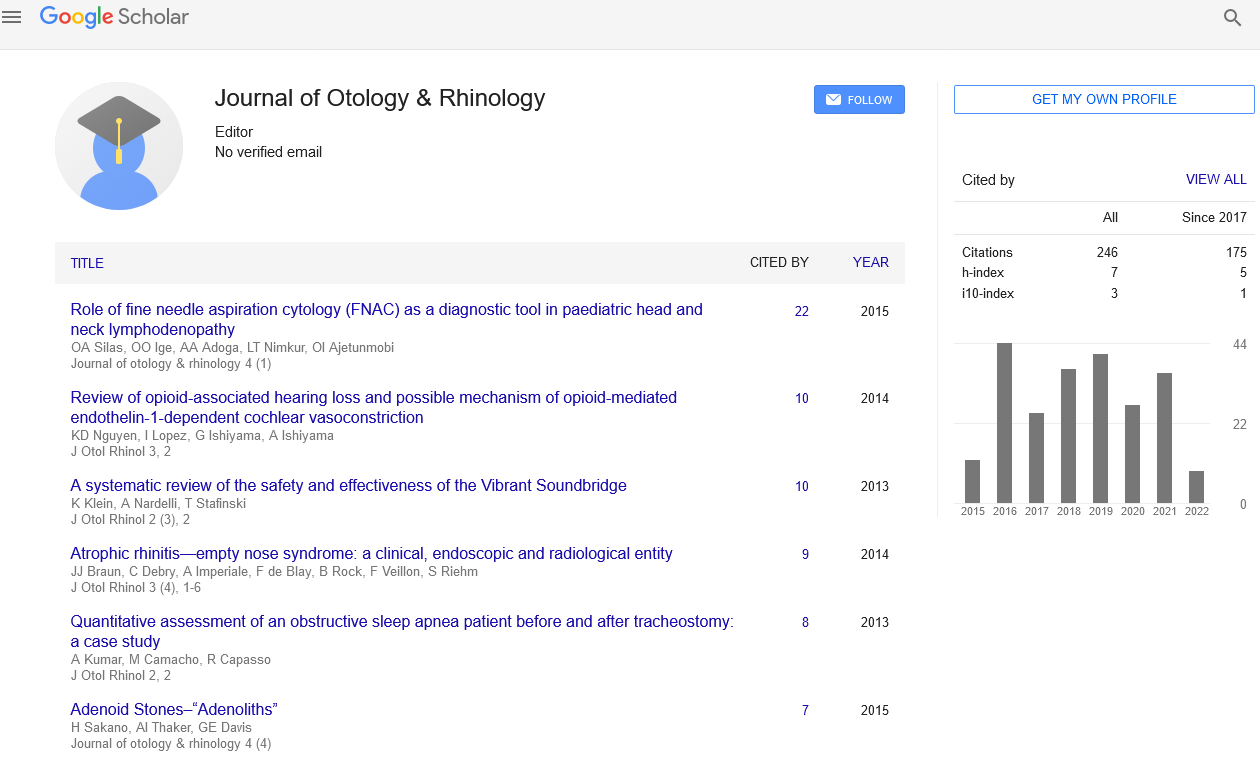
Task: Click the Follow button
Action: (x=859, y=99)
